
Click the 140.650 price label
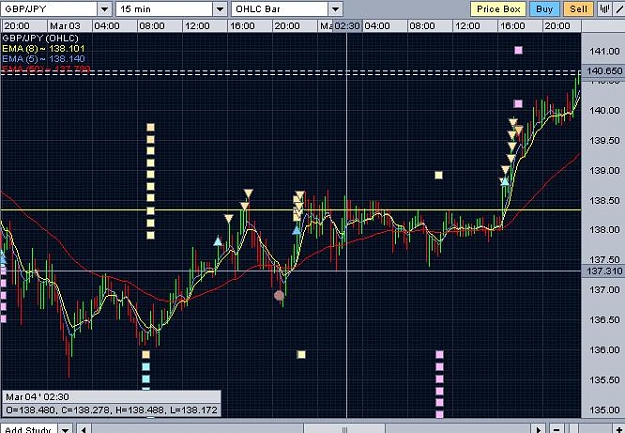pos(604,71)
